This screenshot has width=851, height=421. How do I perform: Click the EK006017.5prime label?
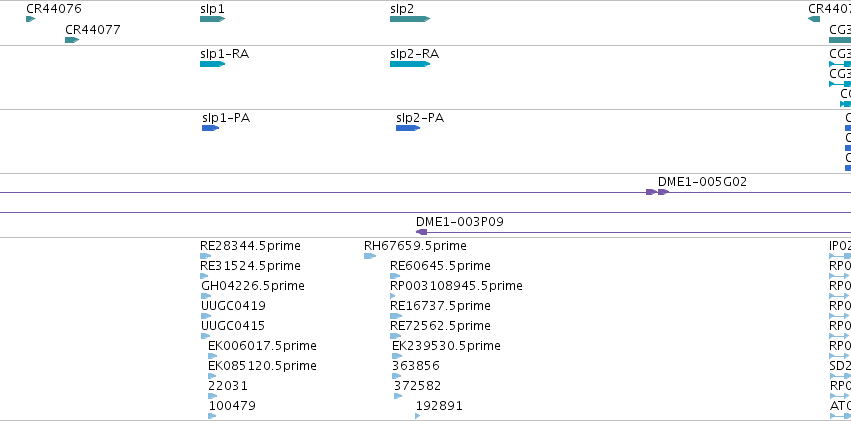point(263,347)
